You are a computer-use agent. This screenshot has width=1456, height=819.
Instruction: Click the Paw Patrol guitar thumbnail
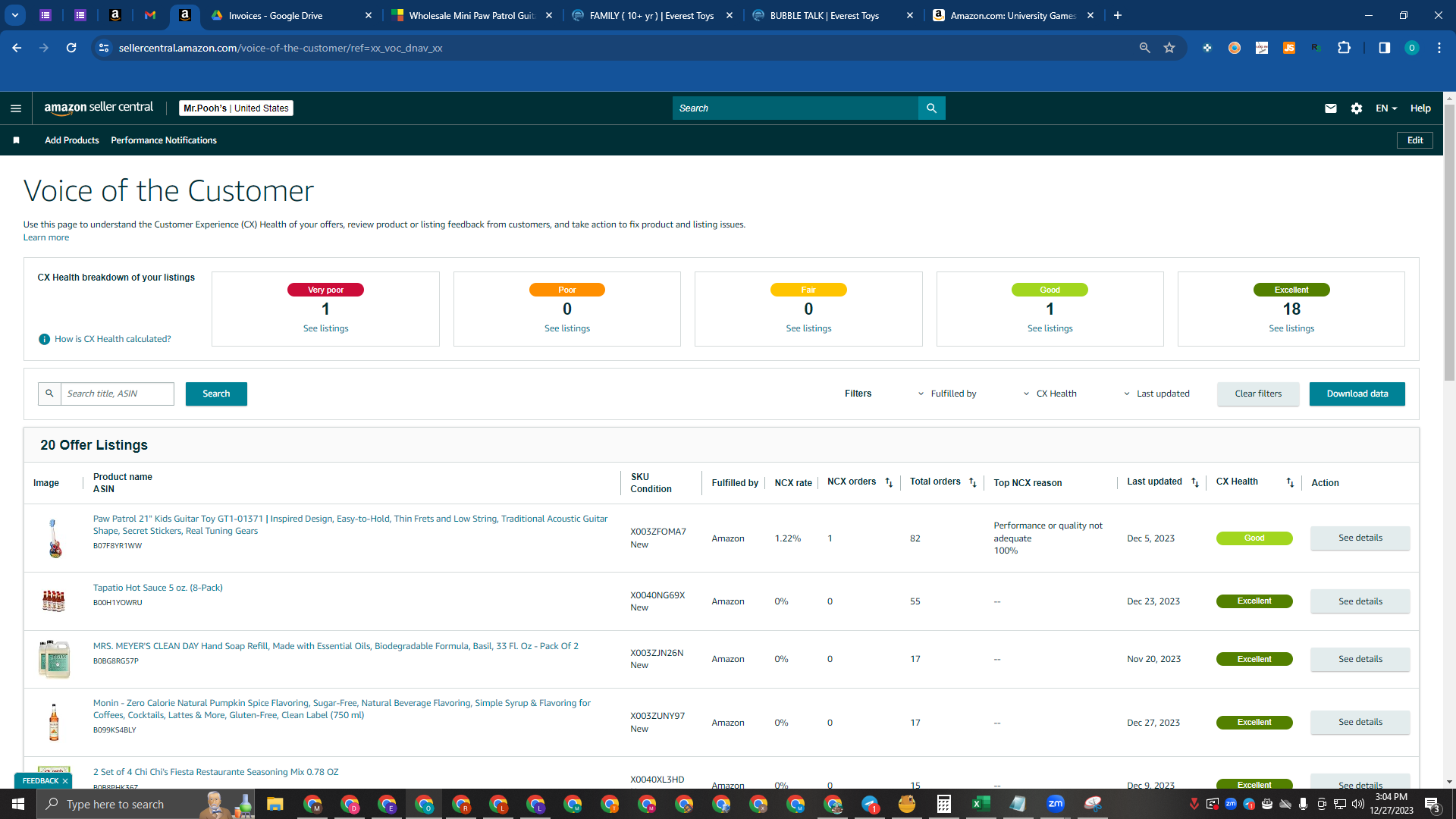click(54, 538)
